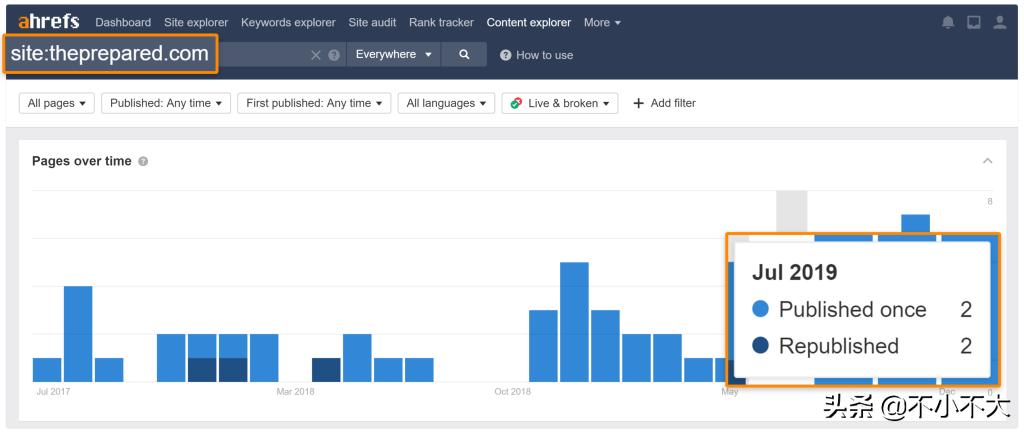Expand the More menu
The width and height of the screenshot is (1024, 433).
tap(602, 22)
